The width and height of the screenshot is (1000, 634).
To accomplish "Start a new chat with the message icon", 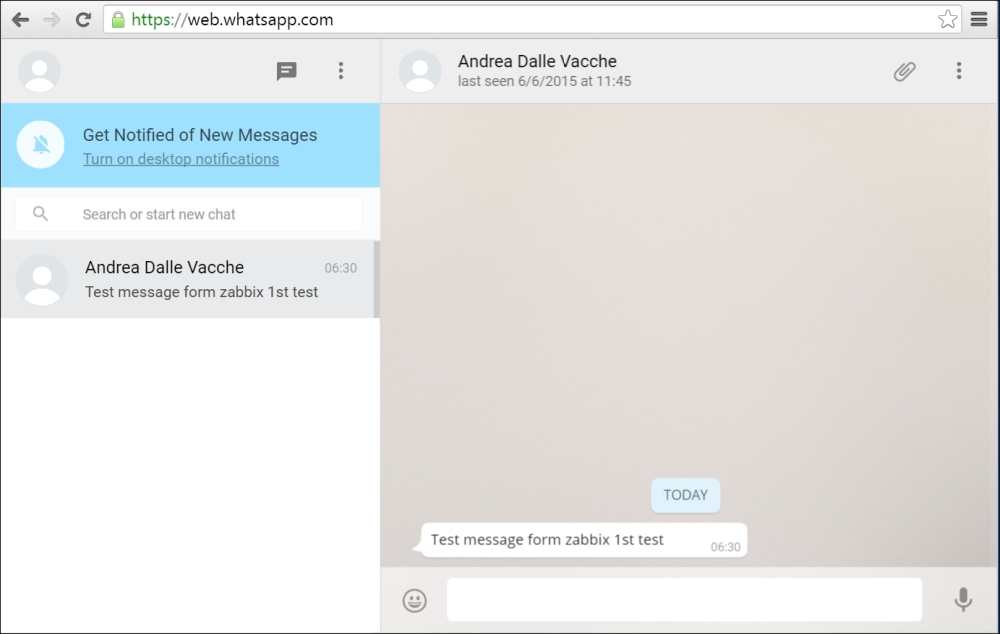I will 287,71.
